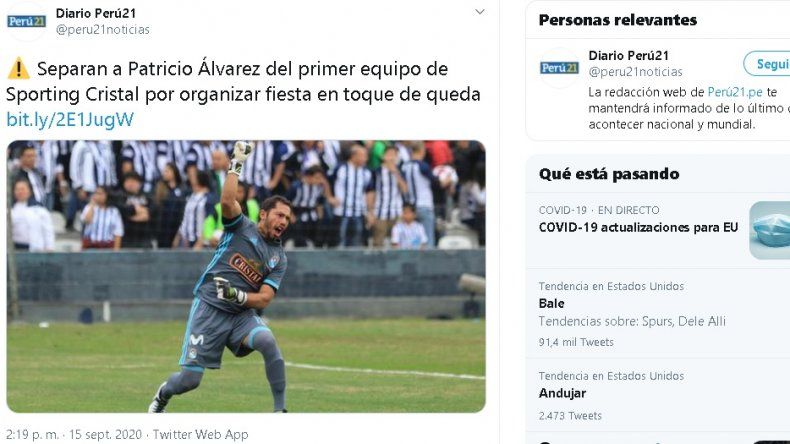Click the @peru21noticias handle in the sidebar

coord(635,72)
